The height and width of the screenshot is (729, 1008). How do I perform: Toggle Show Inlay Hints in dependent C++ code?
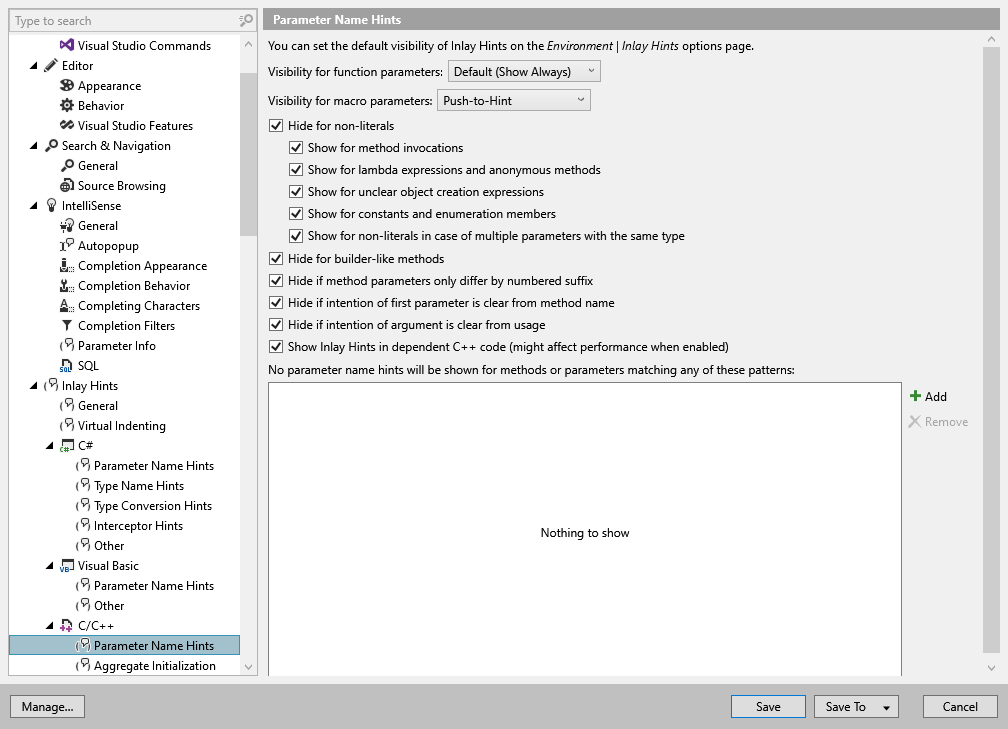point(275,346)
